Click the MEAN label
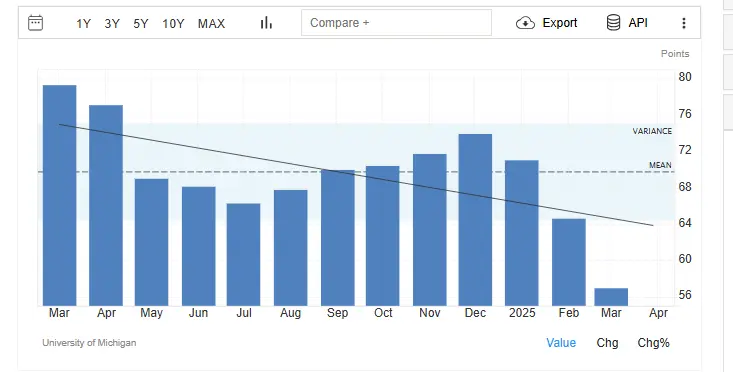This screenshot has width=733, height=372. coord(660,165)
